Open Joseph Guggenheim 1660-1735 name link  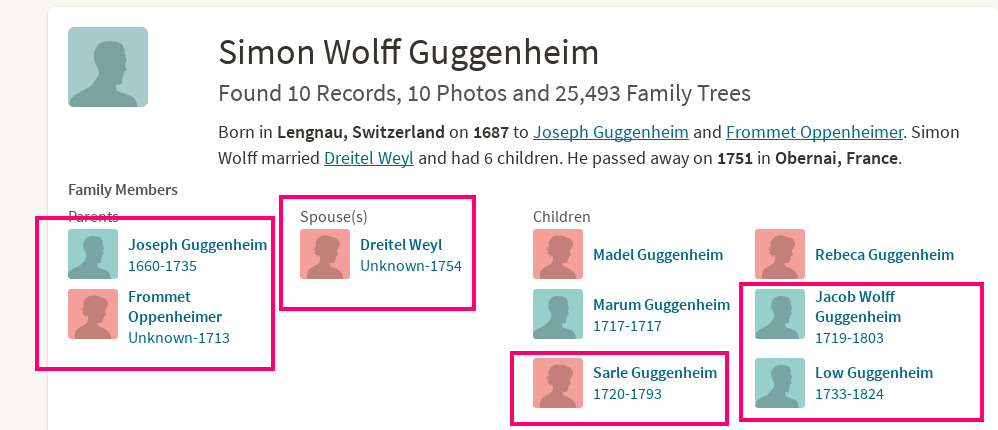coord(197,245)
